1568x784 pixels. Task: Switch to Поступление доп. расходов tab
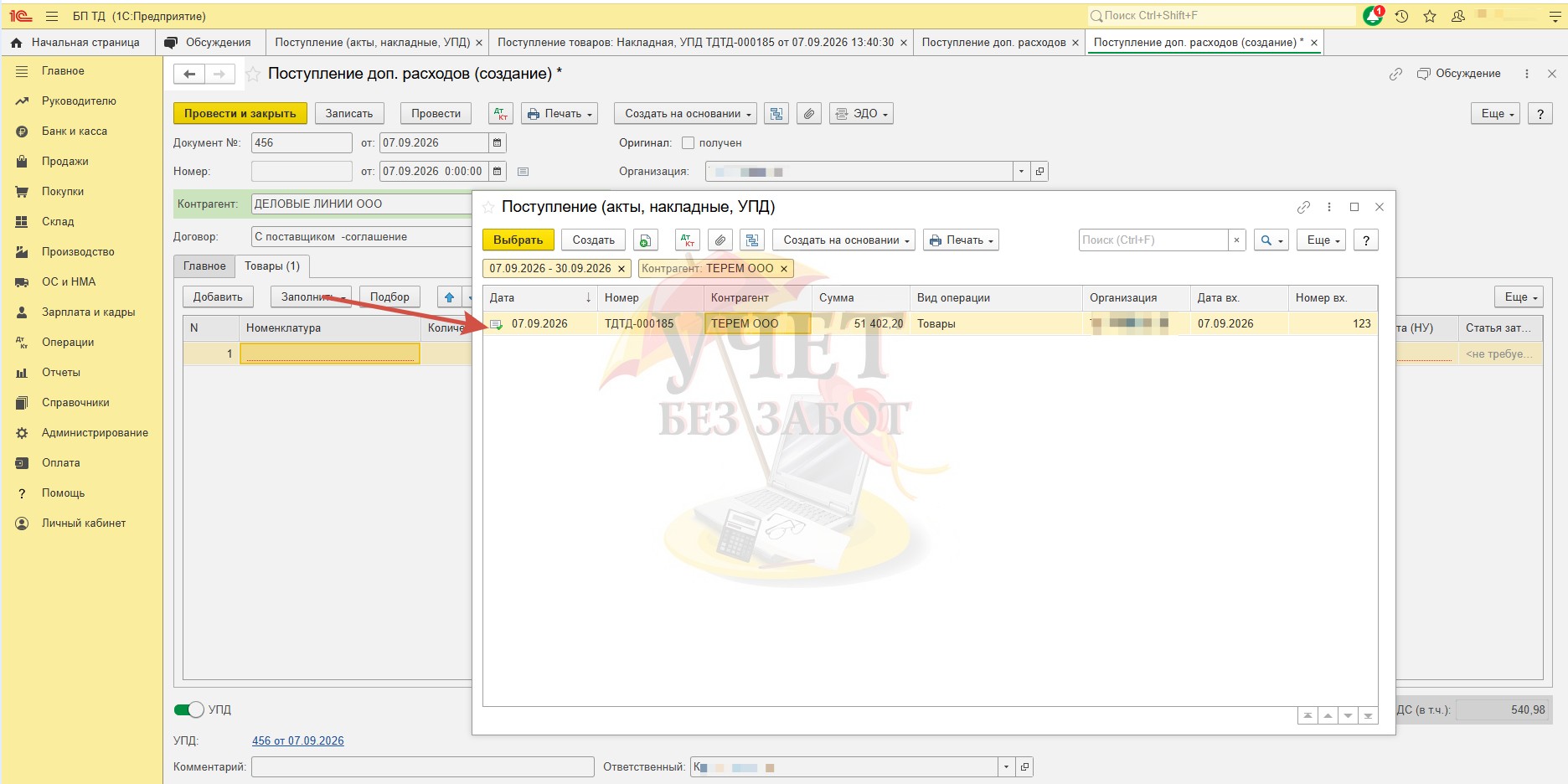(993, 42)
